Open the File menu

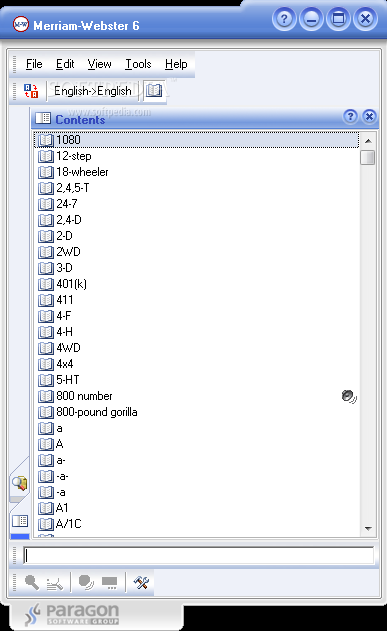pos(34,64)
